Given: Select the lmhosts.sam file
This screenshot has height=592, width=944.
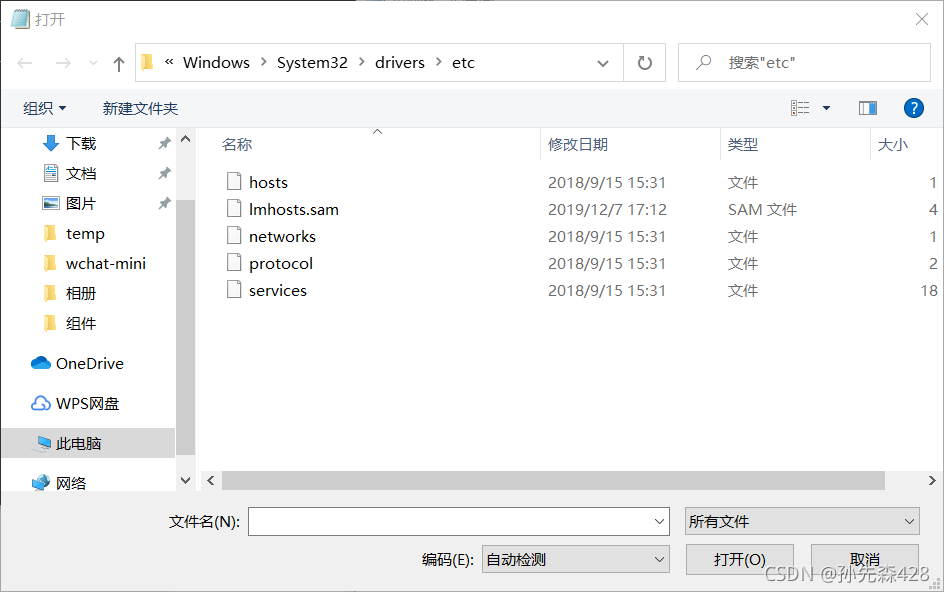Looking at the screenshot, I should click(294, 210).
